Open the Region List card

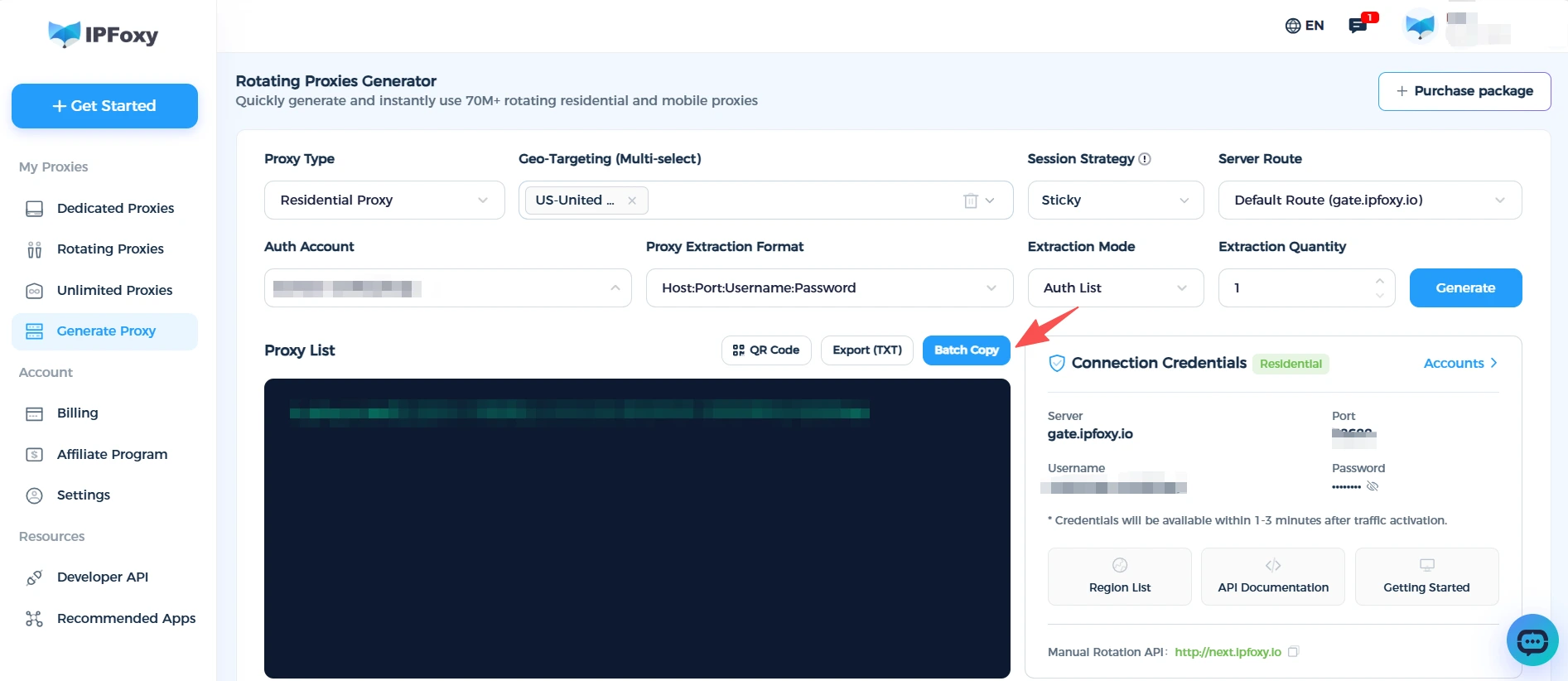pyautogui.click(x=1120, y=577)
